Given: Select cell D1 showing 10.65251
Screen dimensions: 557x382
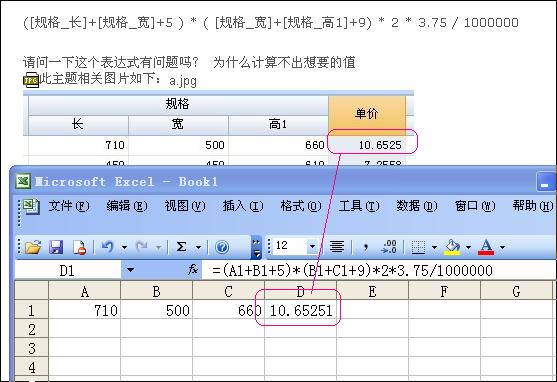Looking at the screenshot, I should point(301,310).
